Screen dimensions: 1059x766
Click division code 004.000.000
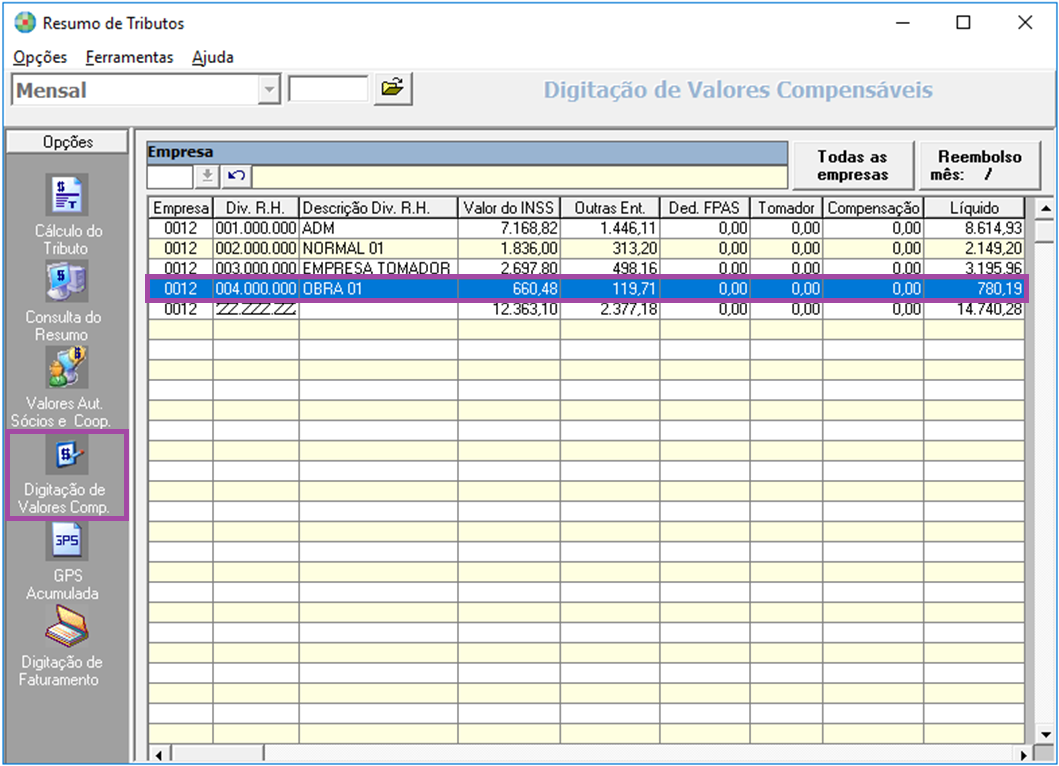(x=255, y=289)
